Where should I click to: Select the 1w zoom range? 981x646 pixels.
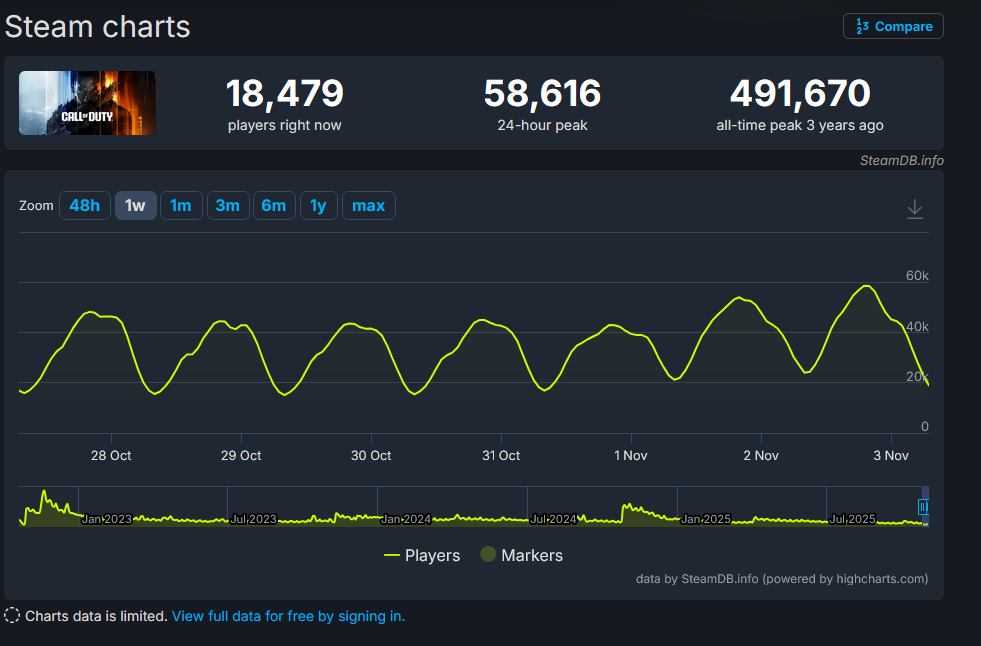(x=135, y=205)
